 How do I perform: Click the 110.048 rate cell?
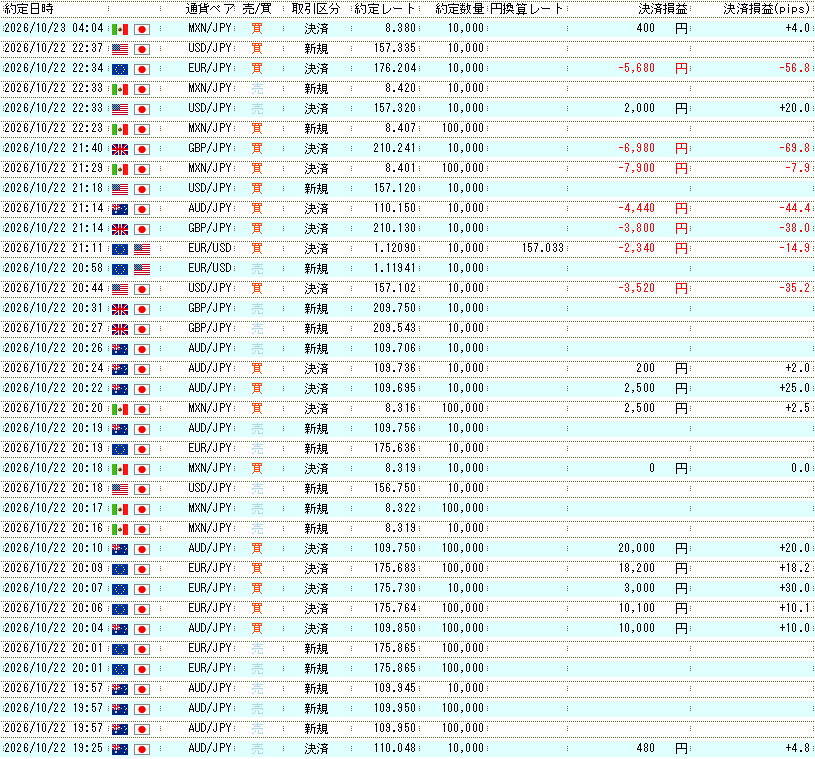(x=395, y=748)
